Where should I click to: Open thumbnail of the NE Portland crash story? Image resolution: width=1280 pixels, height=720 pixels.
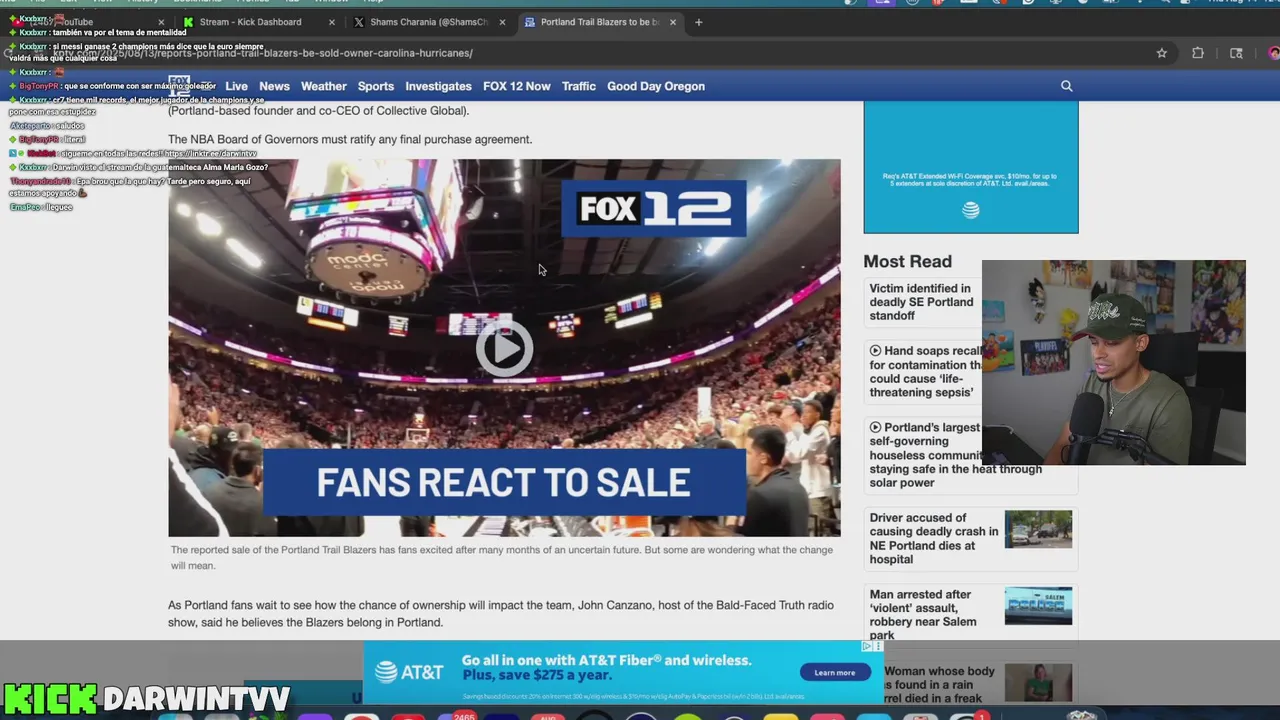(1038, 529)
